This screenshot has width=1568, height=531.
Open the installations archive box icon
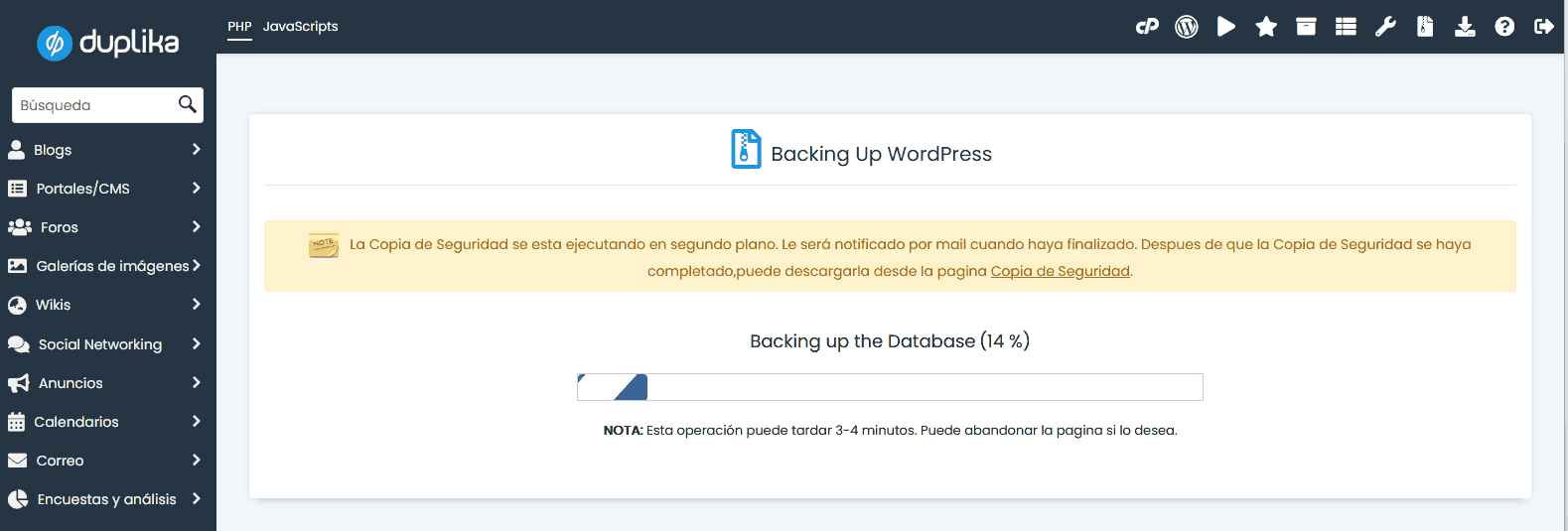1306,27
